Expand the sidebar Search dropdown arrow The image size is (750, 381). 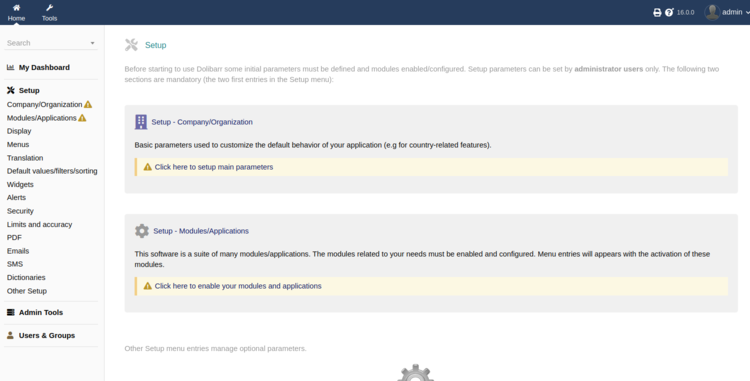tap(92, 44)
